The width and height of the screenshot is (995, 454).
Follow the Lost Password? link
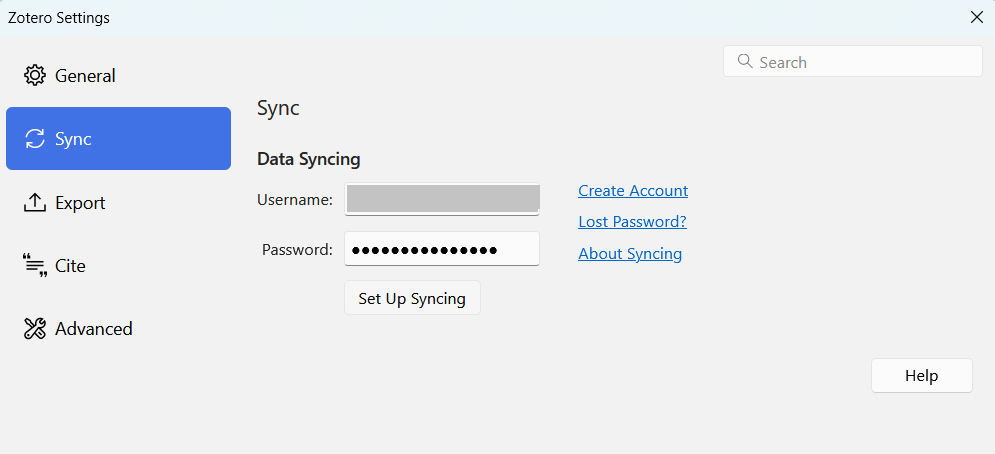[x=632, y=222]
